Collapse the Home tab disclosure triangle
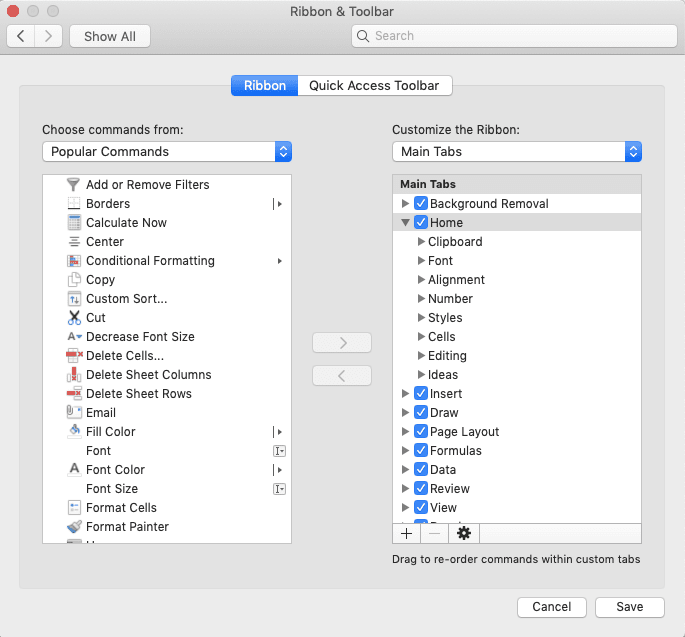685x637 pixels. (x=405, y=222)
